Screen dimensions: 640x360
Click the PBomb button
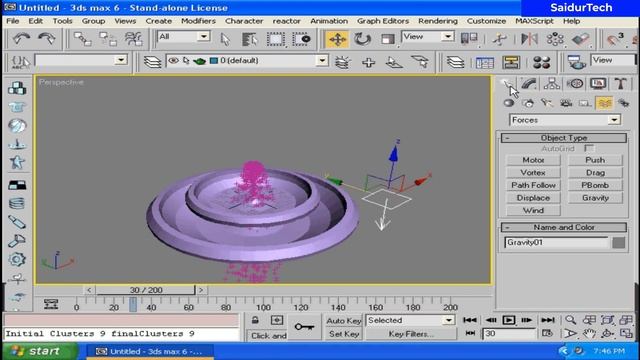pyautogui.click(x=595, y=185)
